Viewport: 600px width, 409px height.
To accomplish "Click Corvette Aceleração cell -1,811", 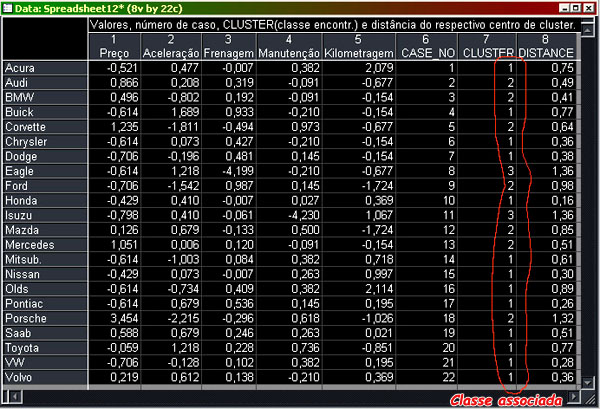I will (171, 127).
